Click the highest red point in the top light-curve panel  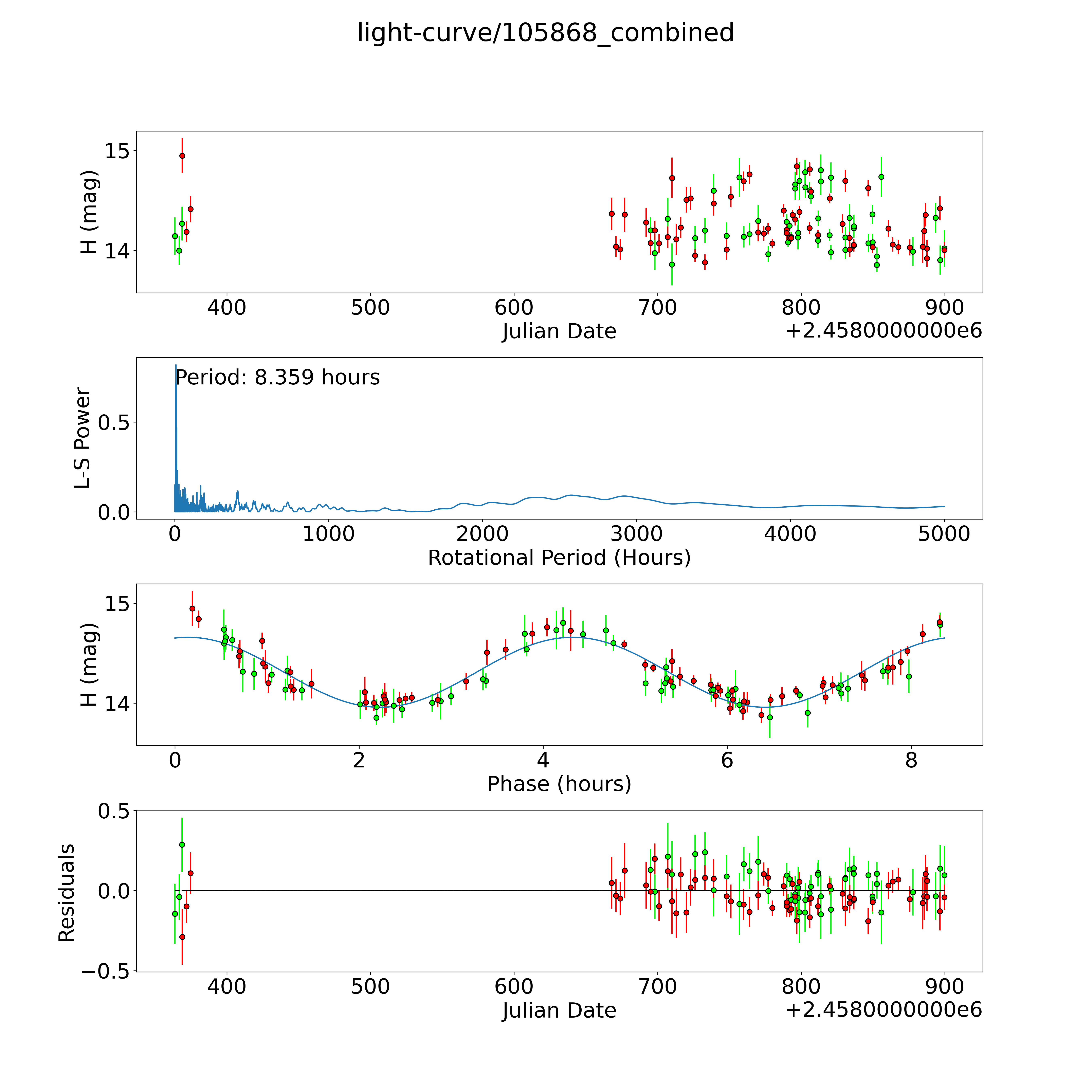coord(182,156)
